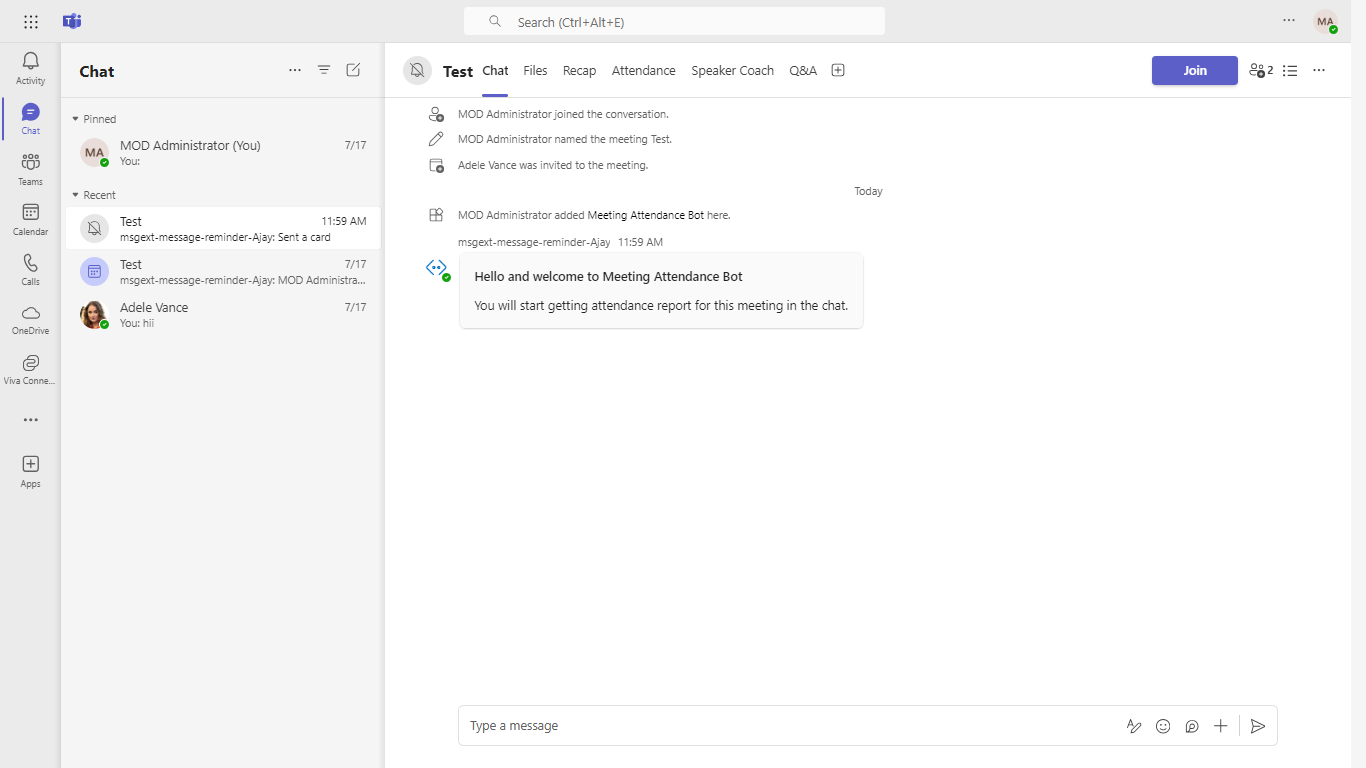Screen dimensions: 1366x768
Task: Click the Search box
Action: [674, 21]
